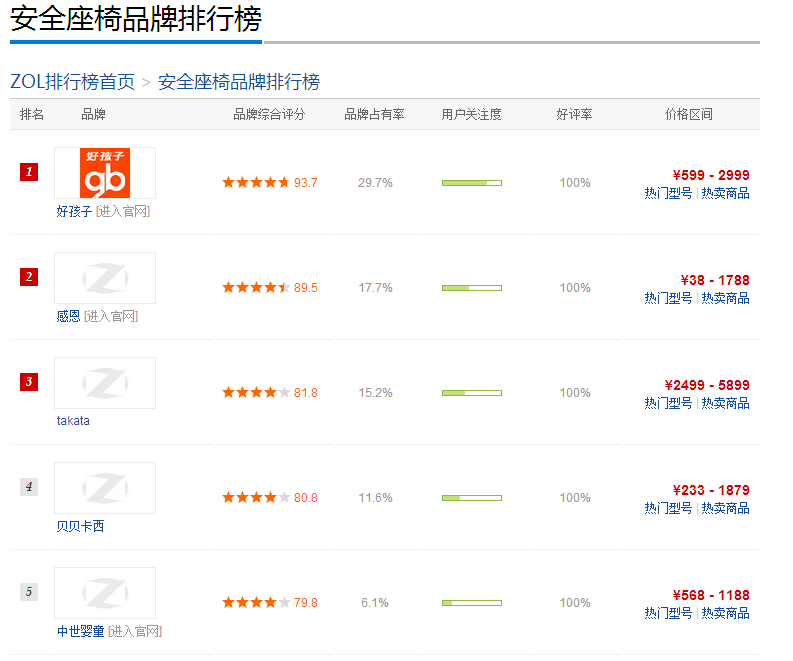Click rank 3 badge icon

[29, 382]
